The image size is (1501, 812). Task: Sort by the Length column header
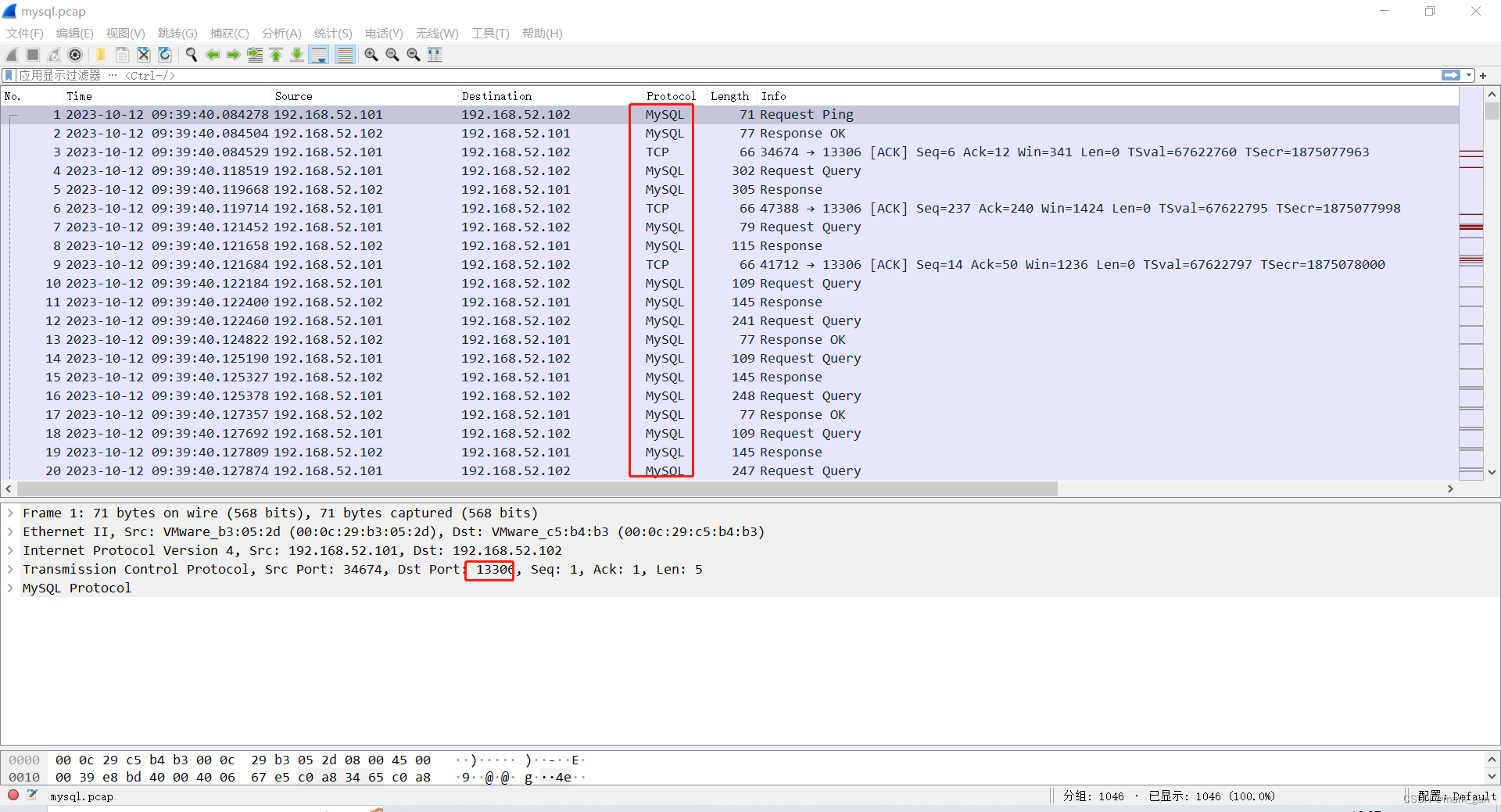732,96
